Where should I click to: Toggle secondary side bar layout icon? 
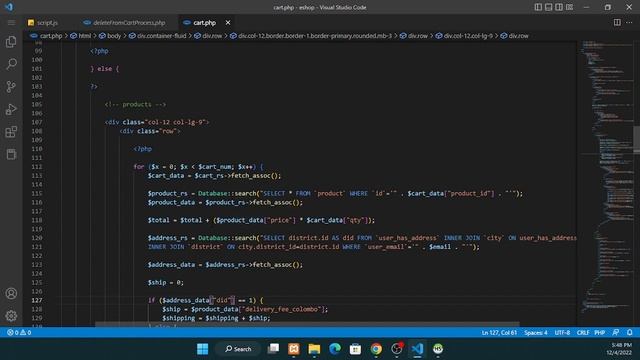pyautogui.click(x=559, y=7)
